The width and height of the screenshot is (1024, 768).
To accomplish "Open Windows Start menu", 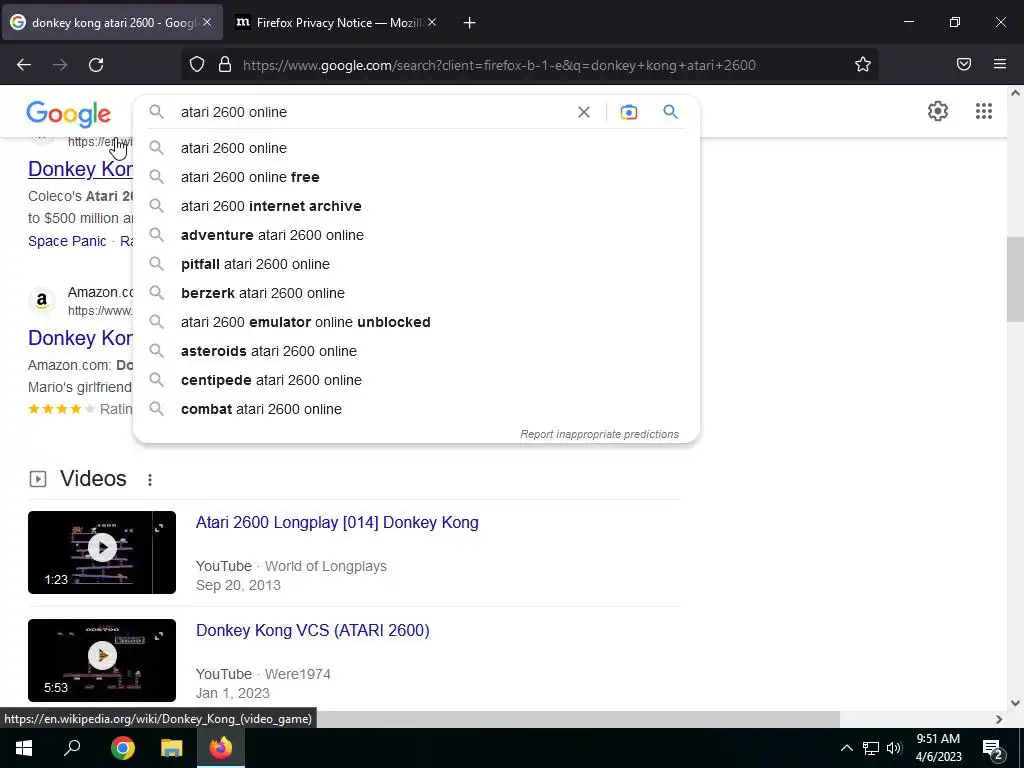I will click(24, 748).
